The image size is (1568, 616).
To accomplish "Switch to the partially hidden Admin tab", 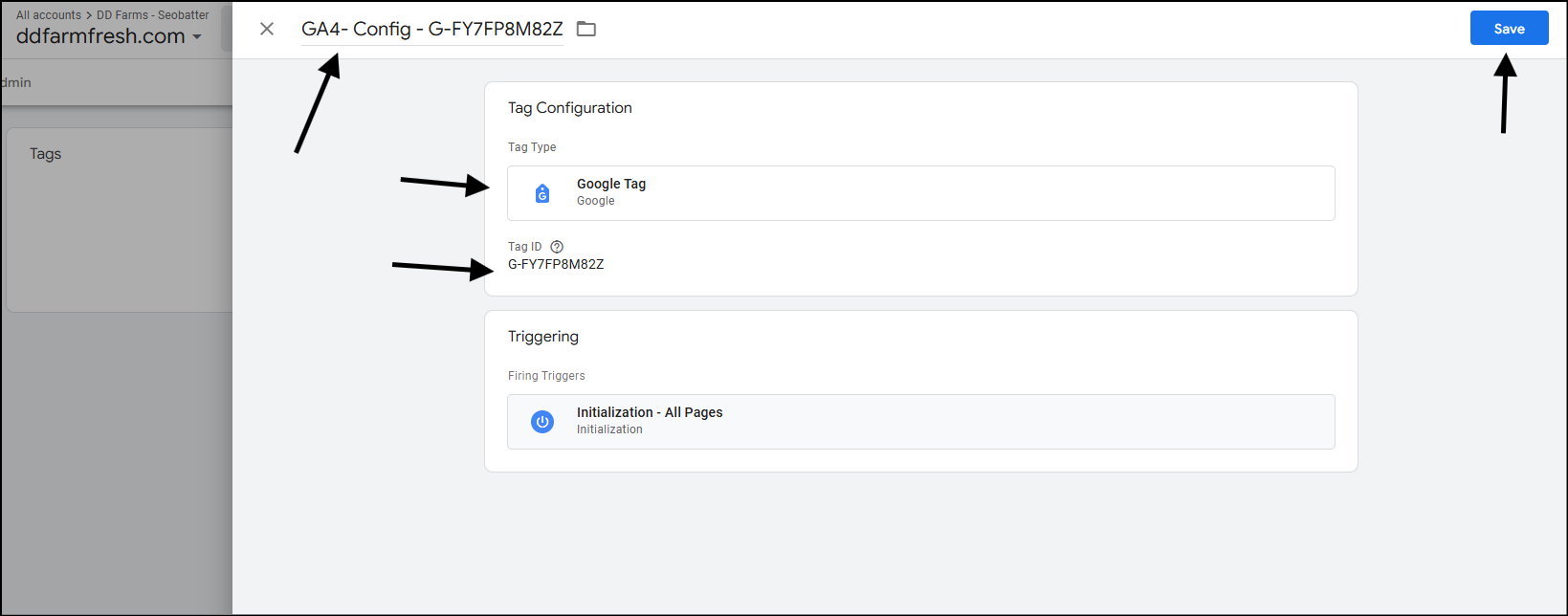I will point(16,82).
